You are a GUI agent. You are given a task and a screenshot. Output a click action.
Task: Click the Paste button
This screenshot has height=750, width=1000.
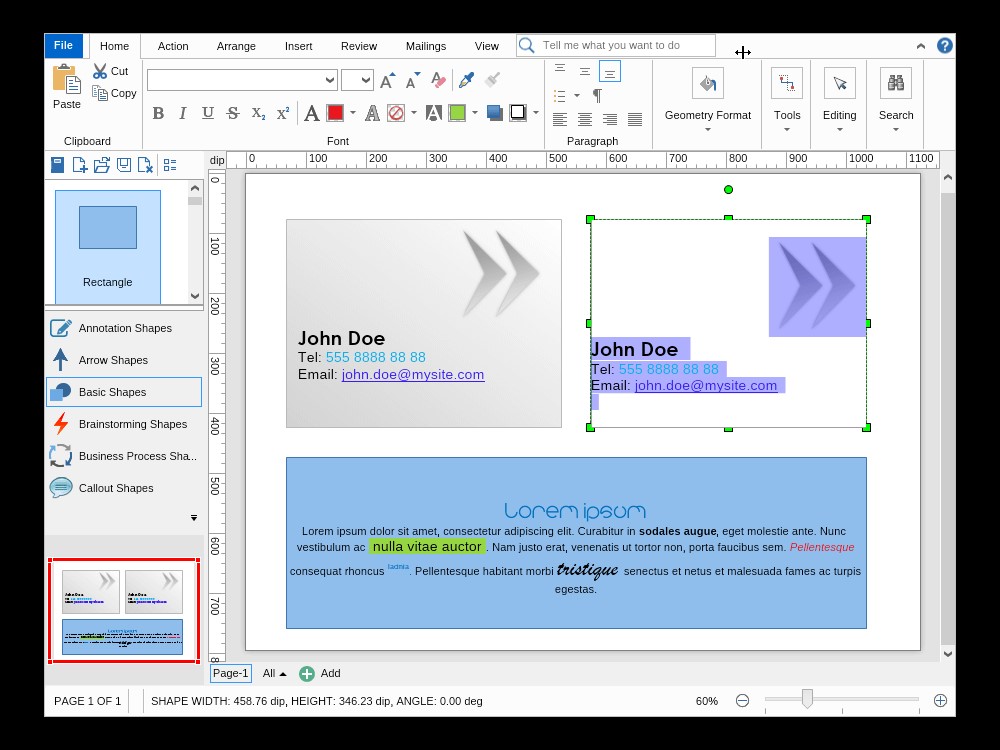66,88
